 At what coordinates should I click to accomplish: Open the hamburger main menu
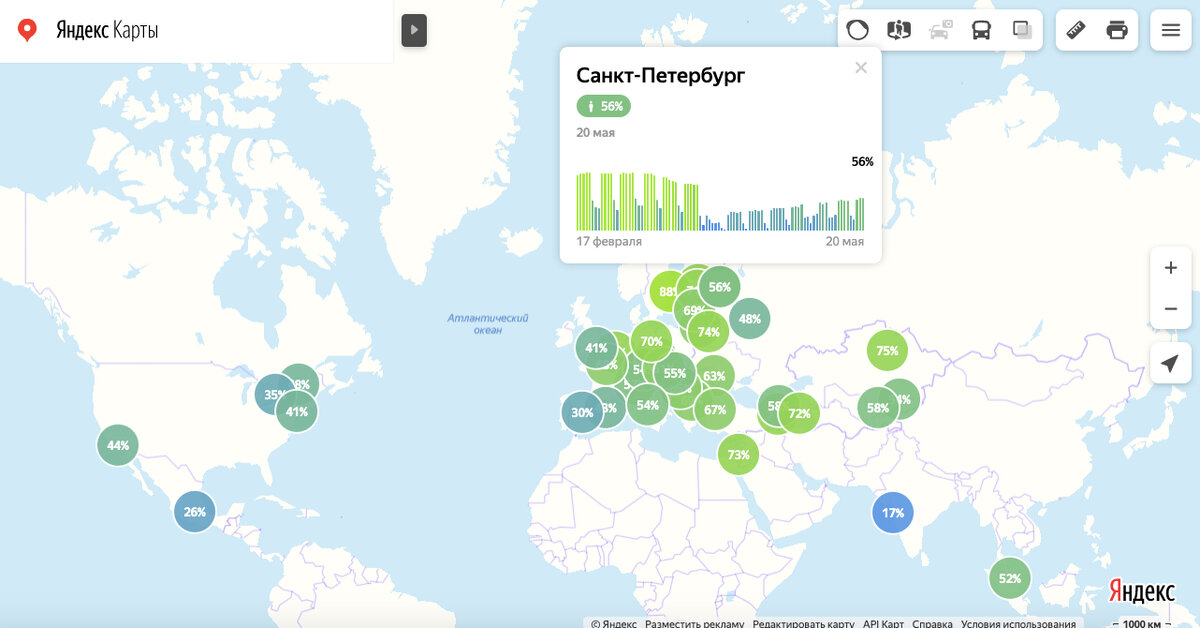pyautogui.click(x=1171, y=30)
